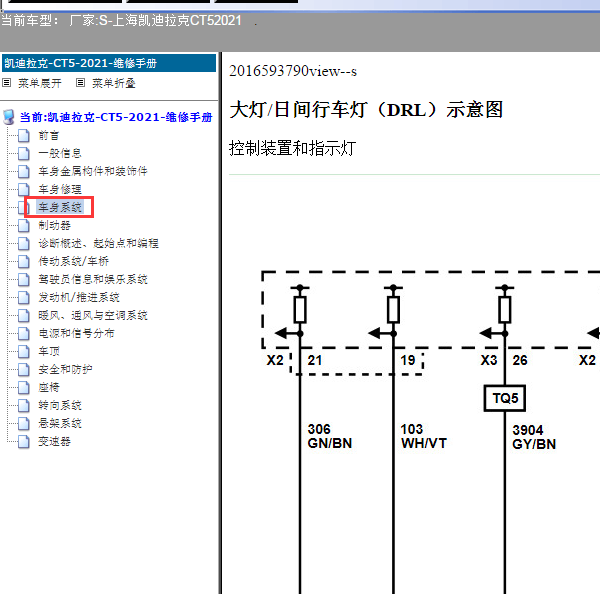
Task: Click the computer icon at tree root
Action: (x=9, y=117)
